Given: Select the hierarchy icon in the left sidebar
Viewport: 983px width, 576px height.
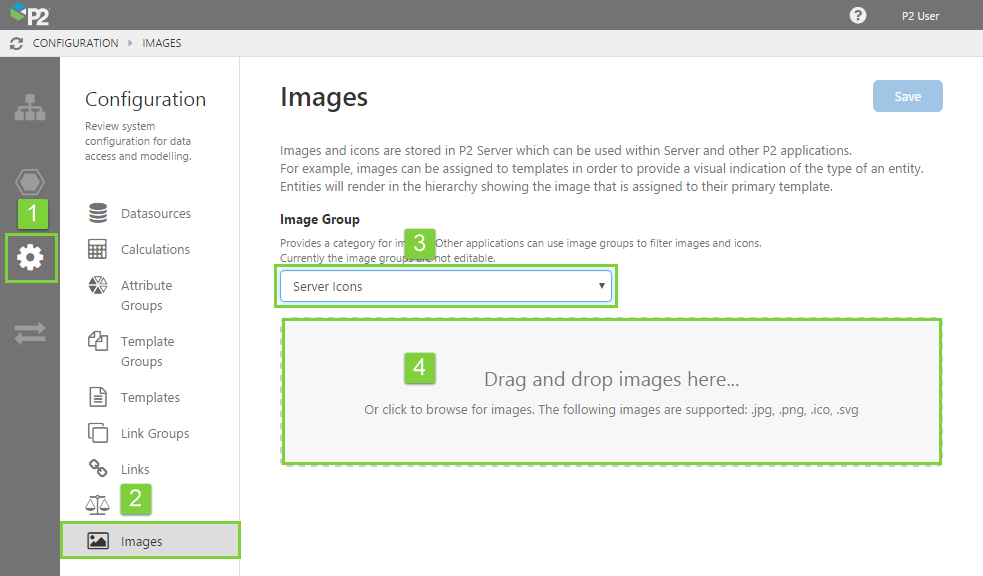Looking at the screenshot, I should (x=30, y=108).
